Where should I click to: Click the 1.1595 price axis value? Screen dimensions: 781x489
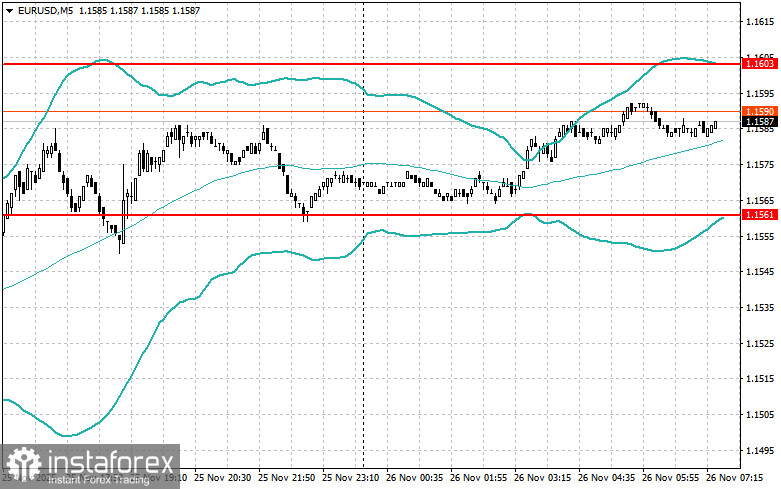click(760, 94)
